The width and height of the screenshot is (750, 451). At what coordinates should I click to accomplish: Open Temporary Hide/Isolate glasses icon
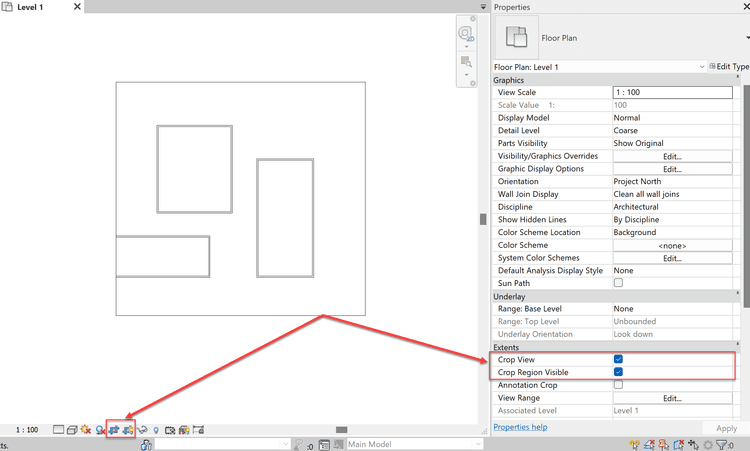pos(143,430)
